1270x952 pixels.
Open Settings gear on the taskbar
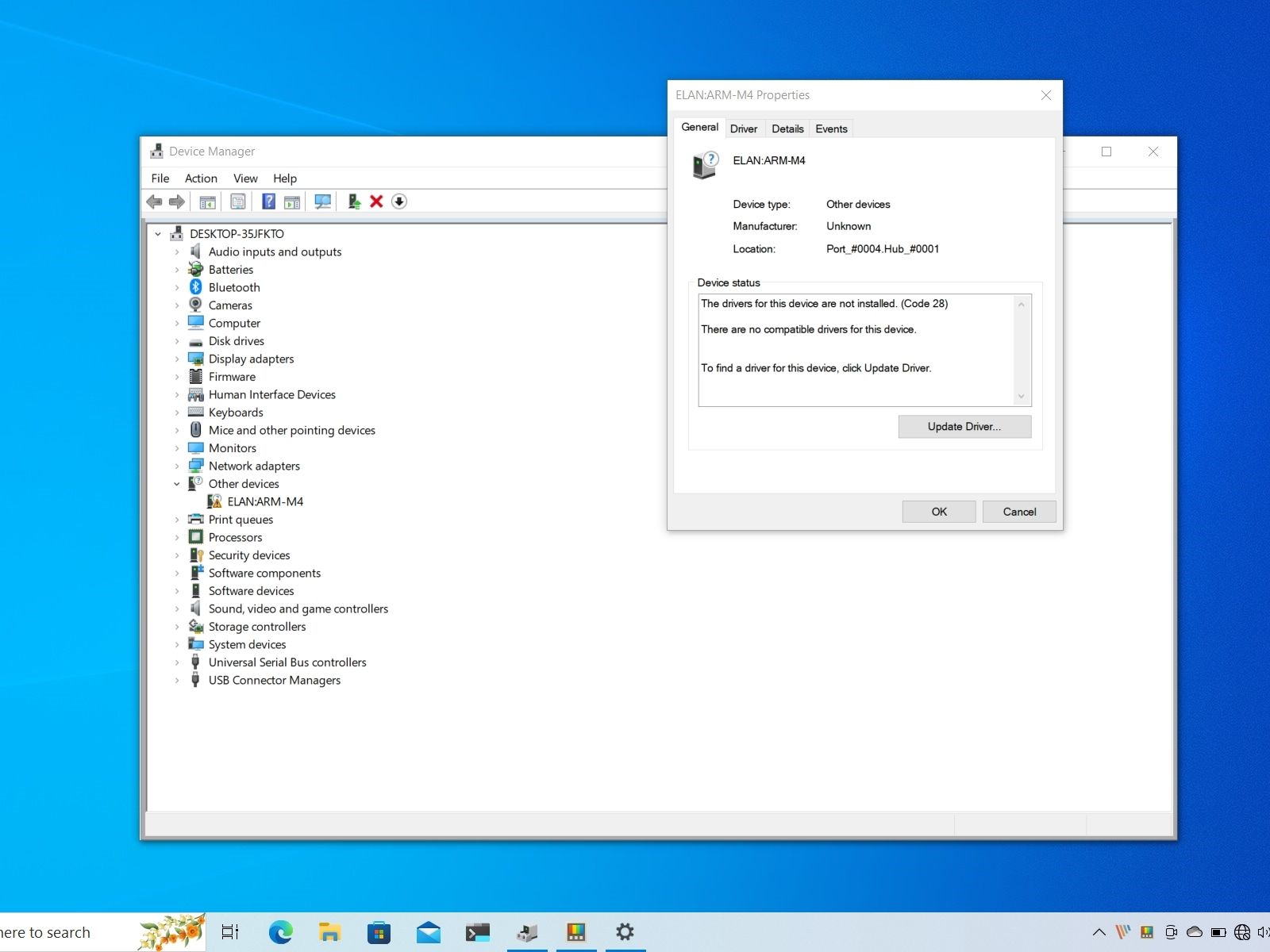point(625,932)
